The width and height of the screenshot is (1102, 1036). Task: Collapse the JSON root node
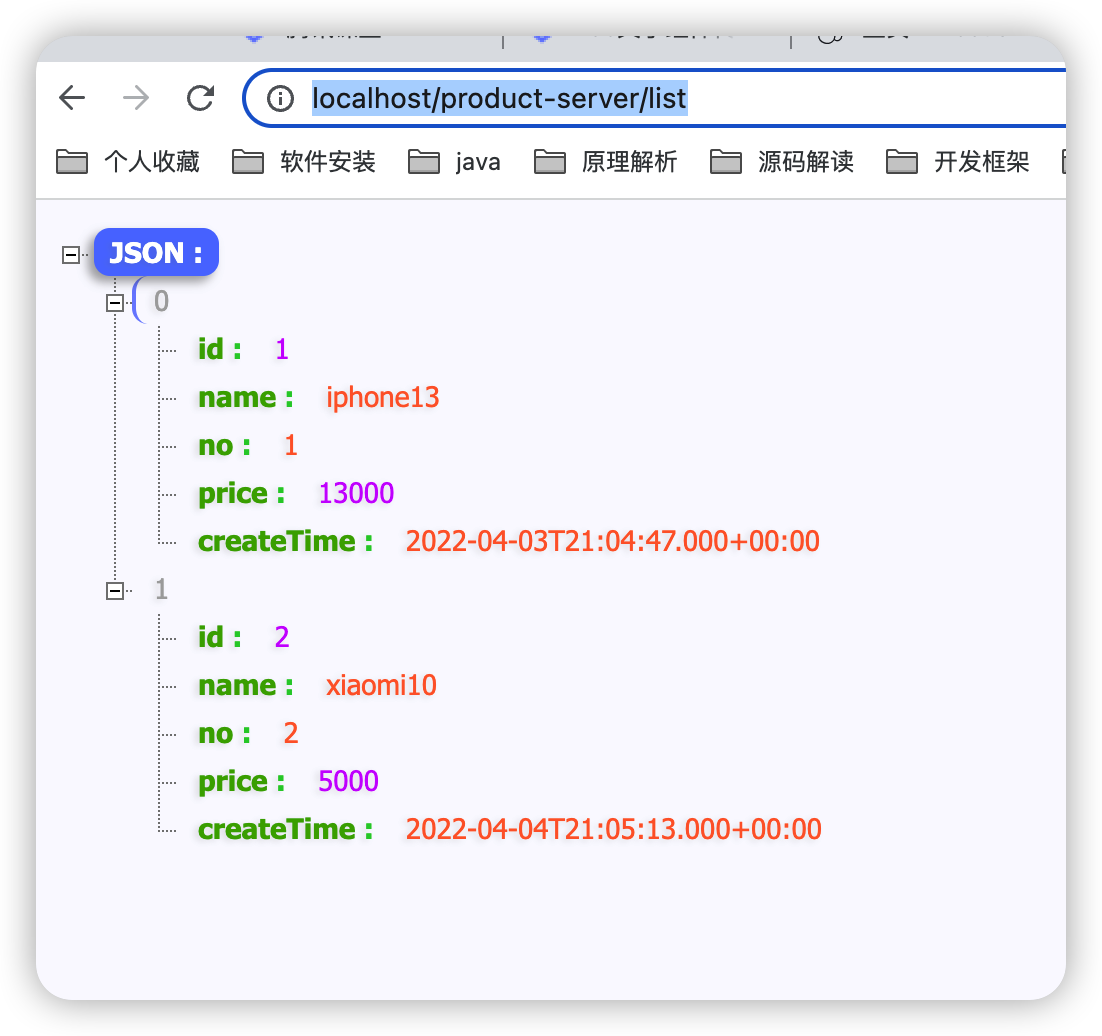click(x=70, y=254)
